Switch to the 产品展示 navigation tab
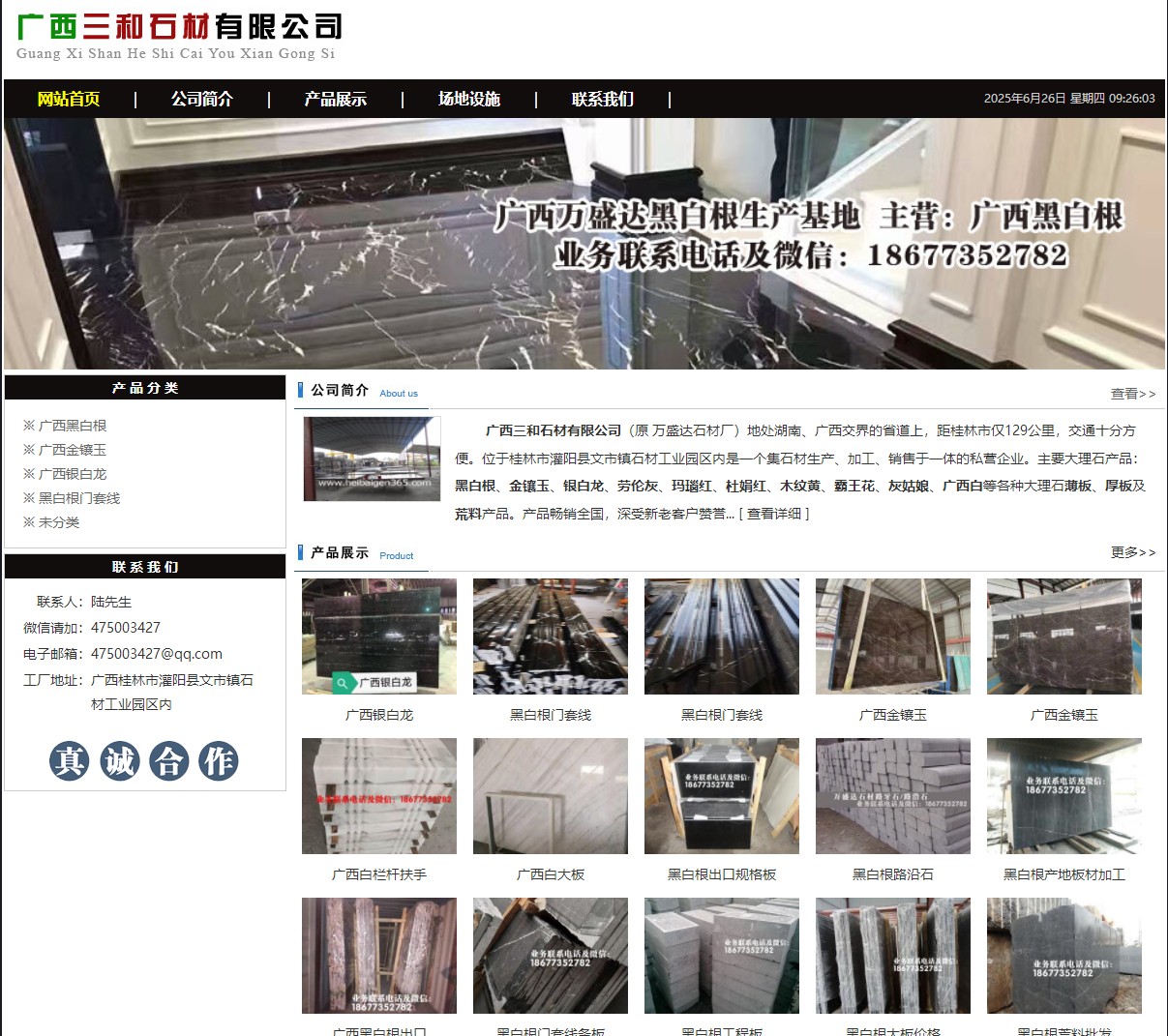This screenshot has width=1168, height=1036. (x=334, y=99)
